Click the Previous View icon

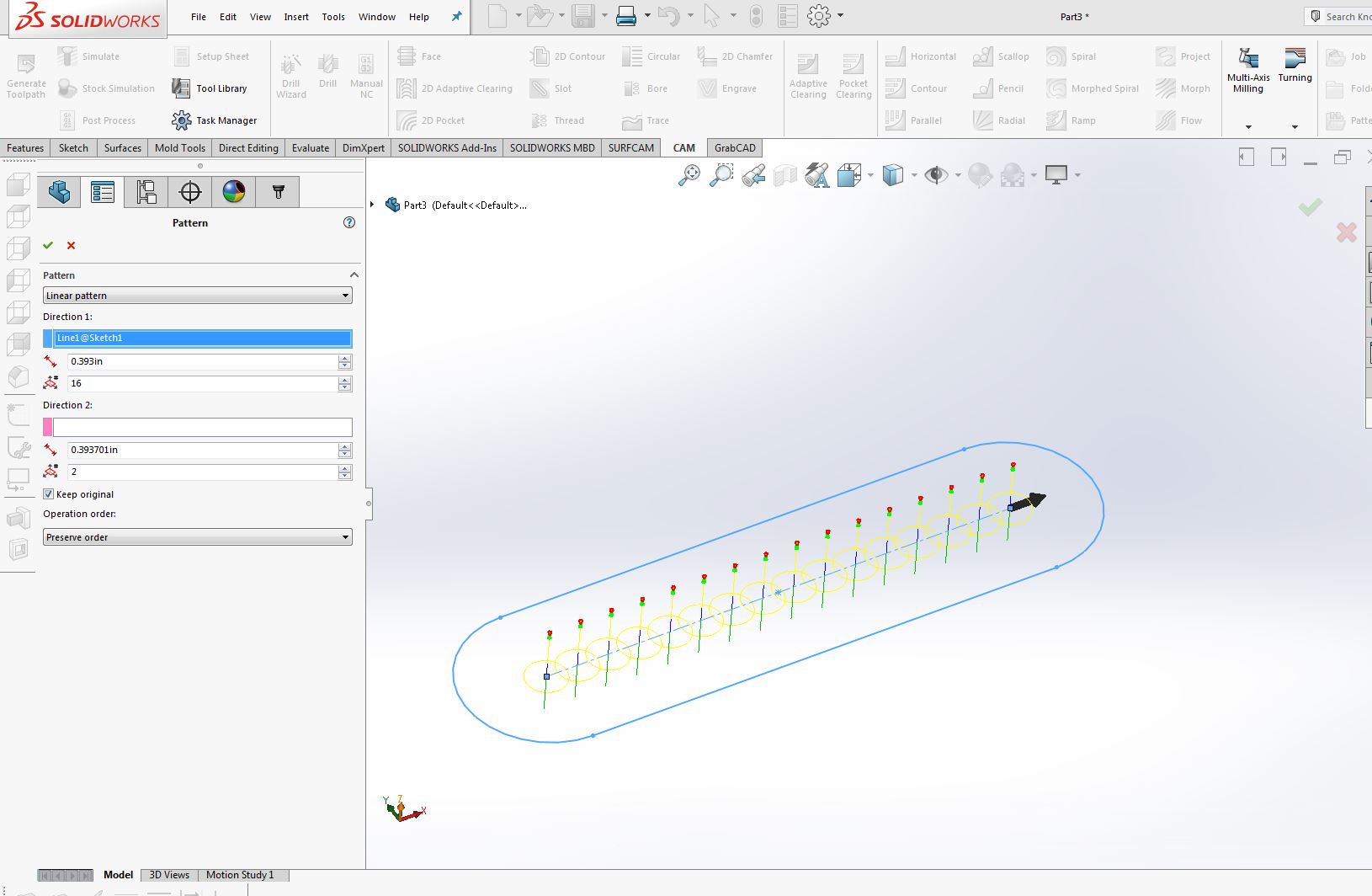pyautogui.click(x=753, y=175)
